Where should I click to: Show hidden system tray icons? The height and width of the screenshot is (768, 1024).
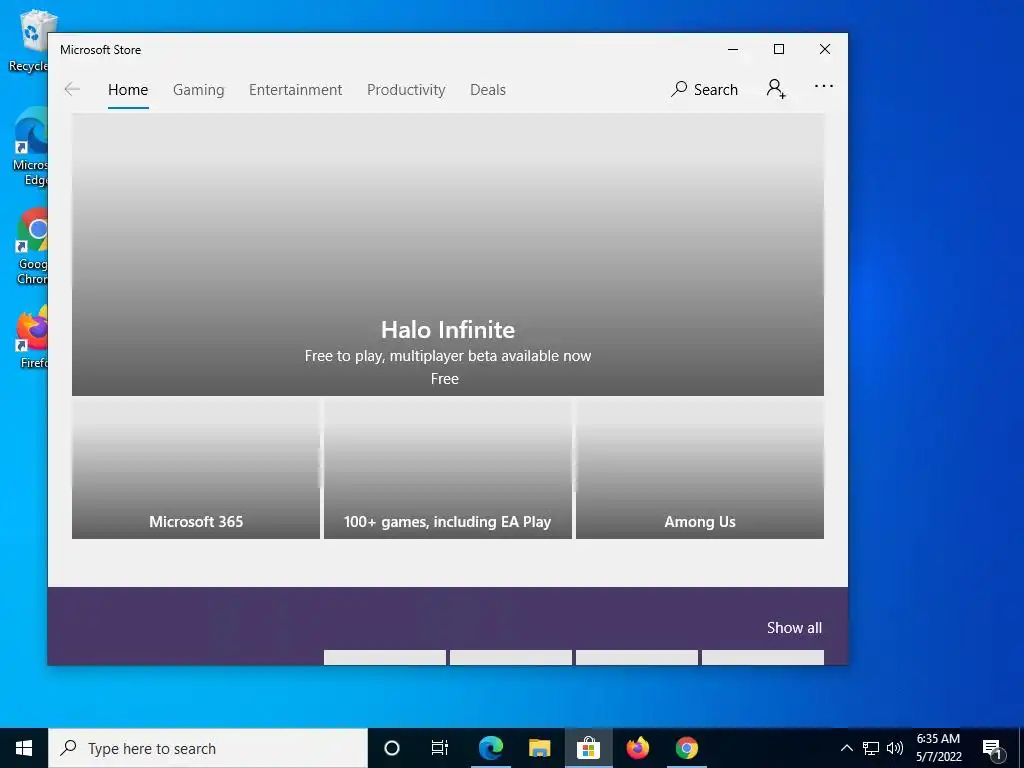[x=846, y=748]
